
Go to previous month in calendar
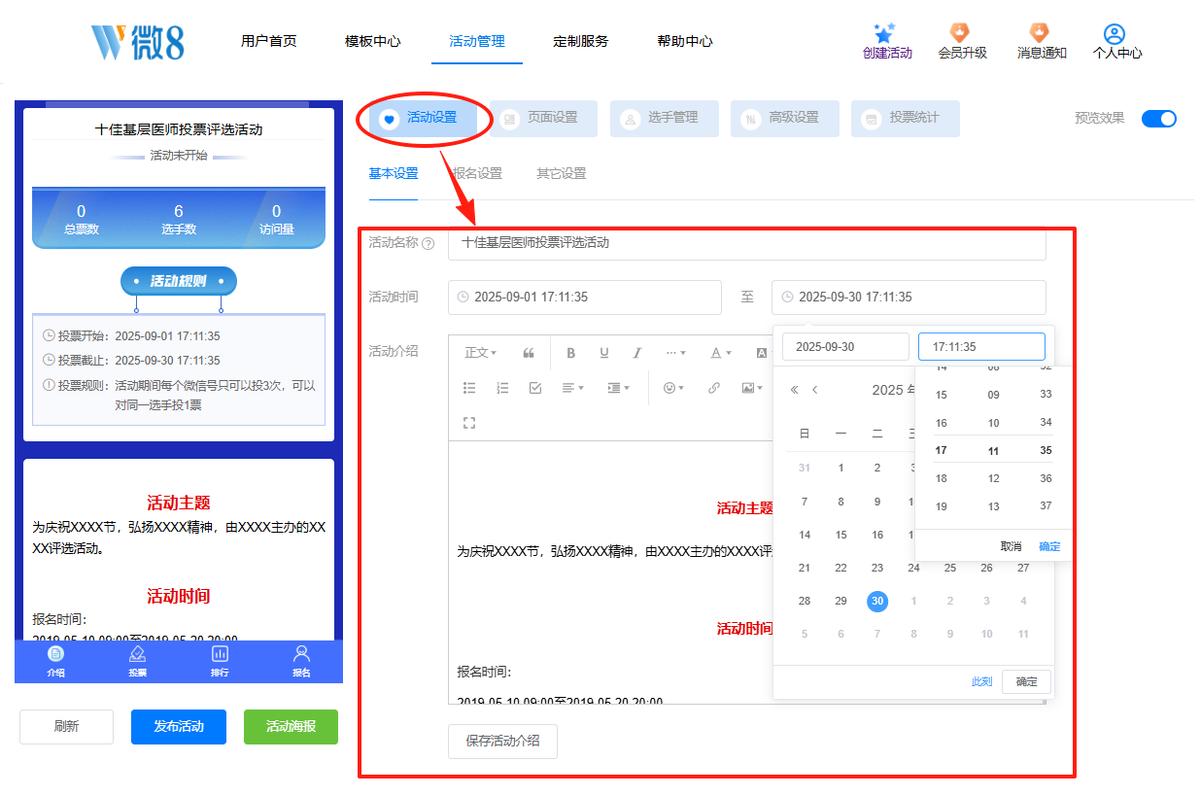point(815,390)
